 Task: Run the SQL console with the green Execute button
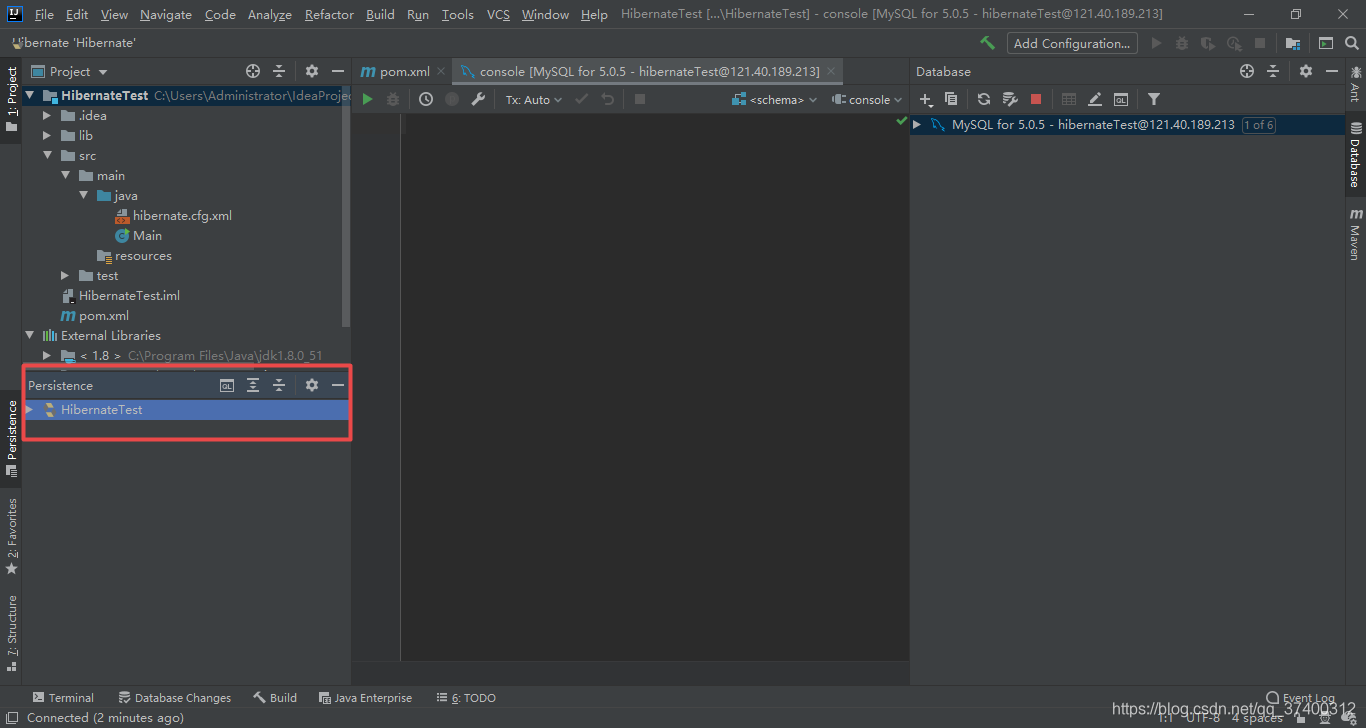368,99
